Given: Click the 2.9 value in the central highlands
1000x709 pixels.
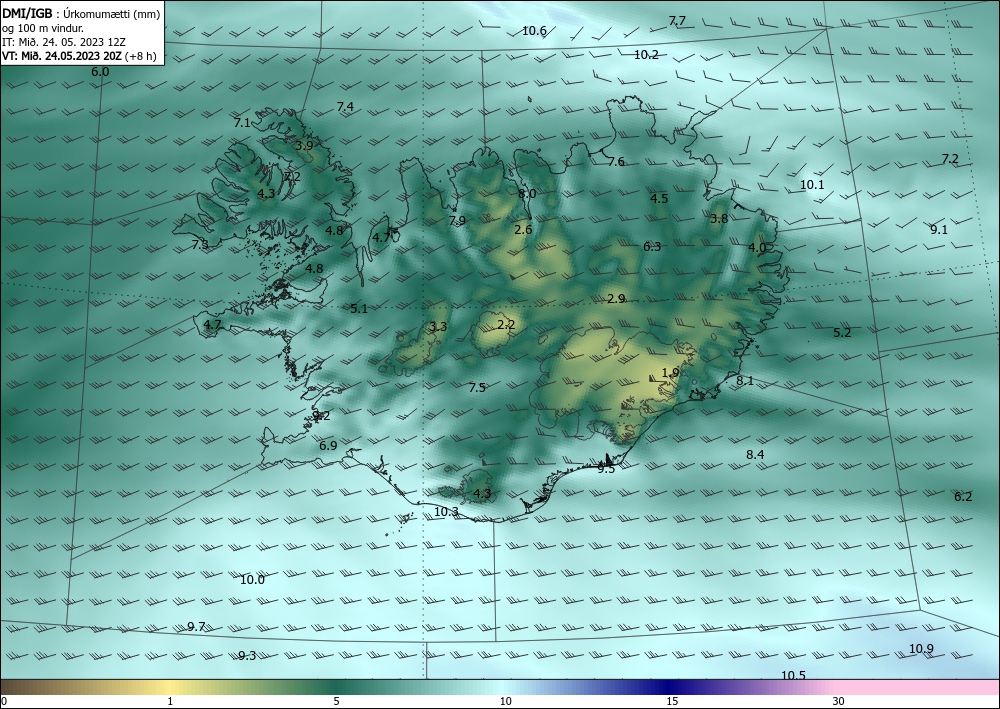Looking at the screenshot, I should (616, 298).
